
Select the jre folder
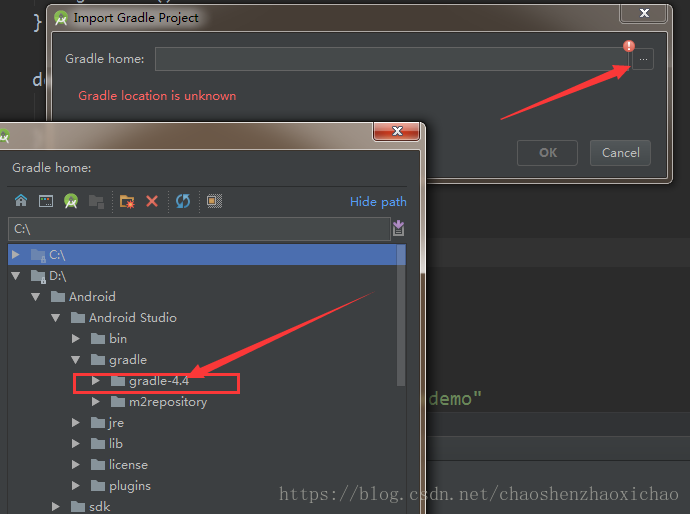tap(107, 423)
